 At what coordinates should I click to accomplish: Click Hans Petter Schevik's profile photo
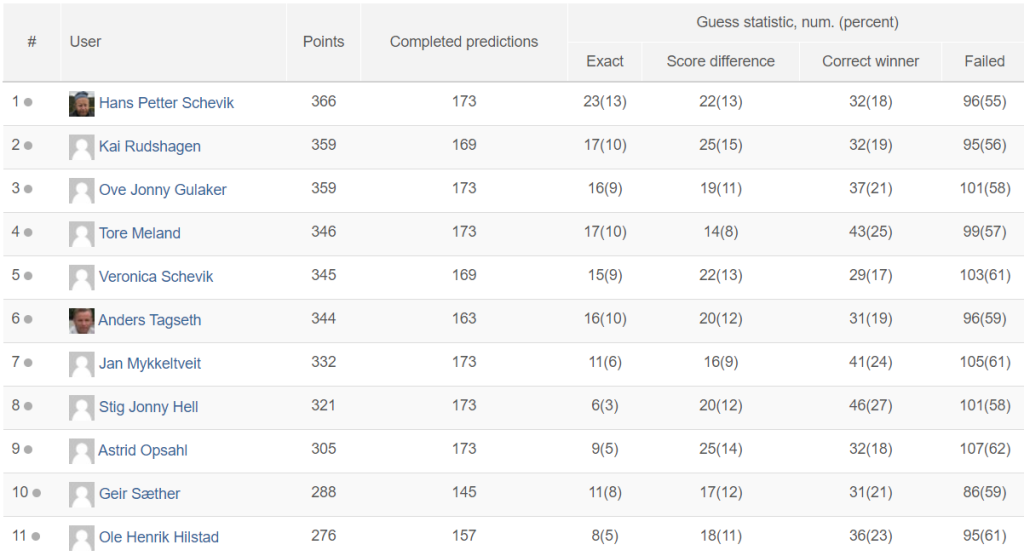click(82, 103)
